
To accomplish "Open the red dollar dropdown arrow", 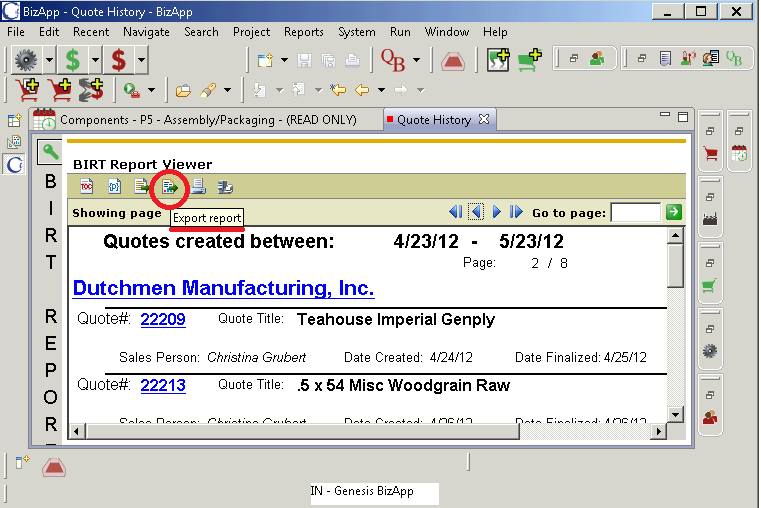I will coord(141,60).
